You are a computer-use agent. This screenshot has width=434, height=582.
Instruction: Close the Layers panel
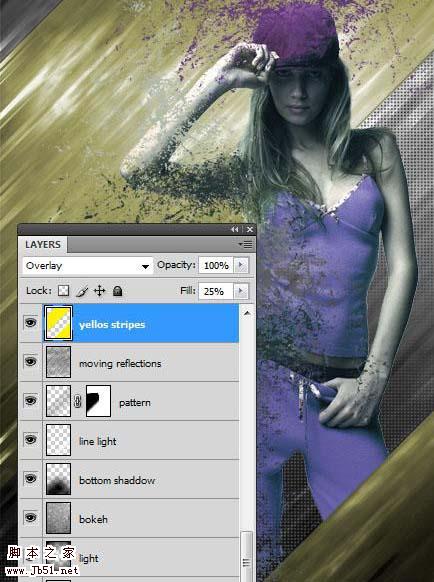click(x=250, y=230)
